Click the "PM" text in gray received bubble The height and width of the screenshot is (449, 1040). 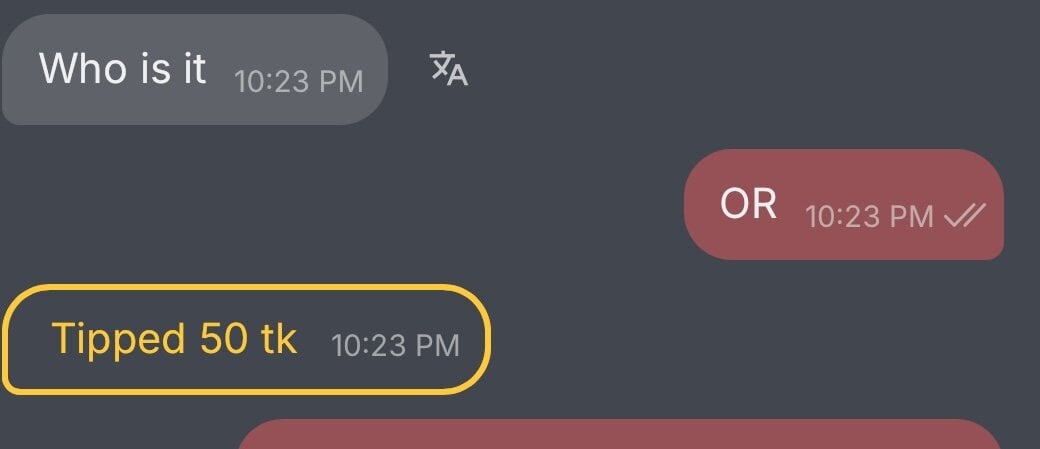click(341, 82)
